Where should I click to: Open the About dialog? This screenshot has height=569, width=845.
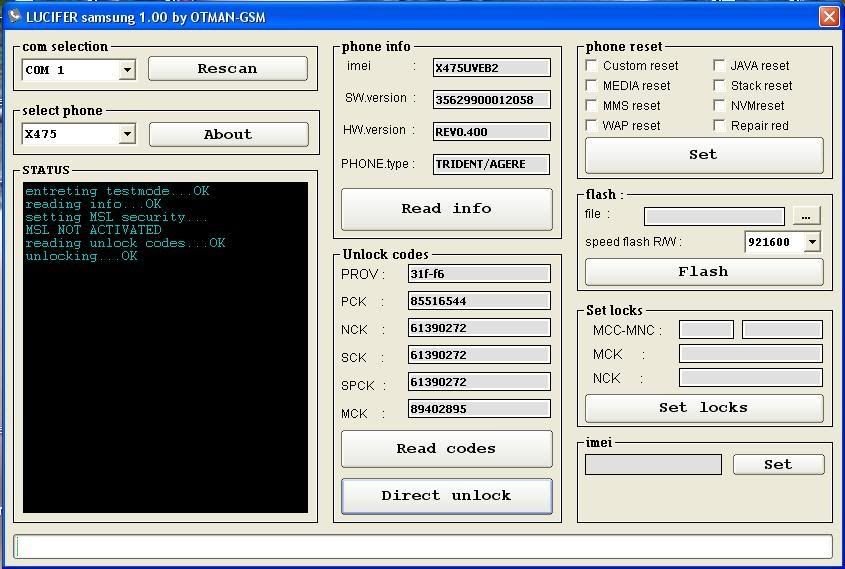point(228,134)
